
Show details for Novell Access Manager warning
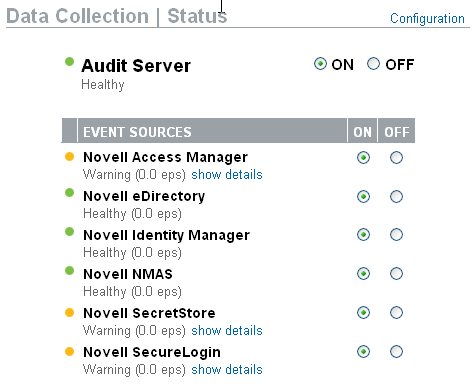point(227,175)
